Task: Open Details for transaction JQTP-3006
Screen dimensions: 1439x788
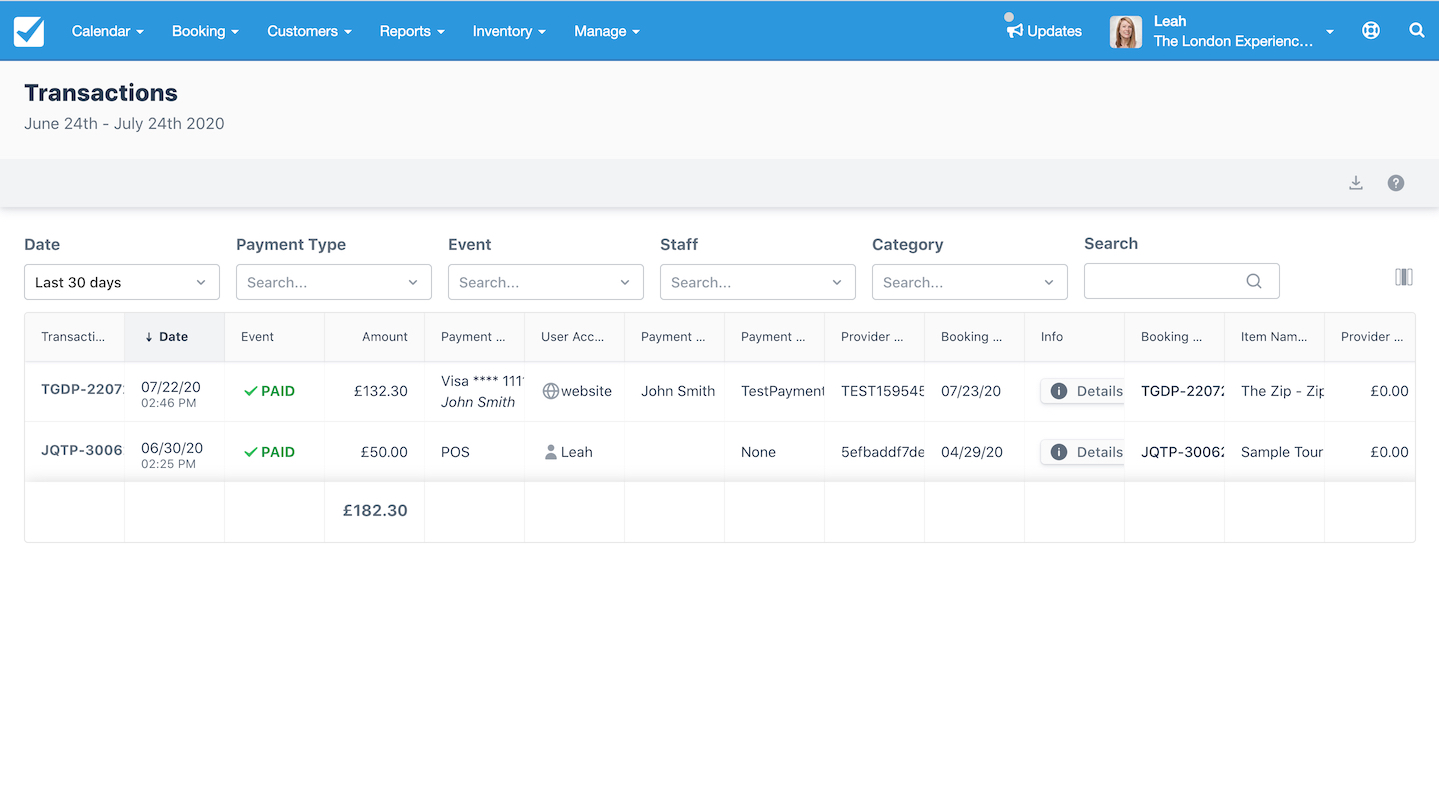Action: click(1083, 452)
